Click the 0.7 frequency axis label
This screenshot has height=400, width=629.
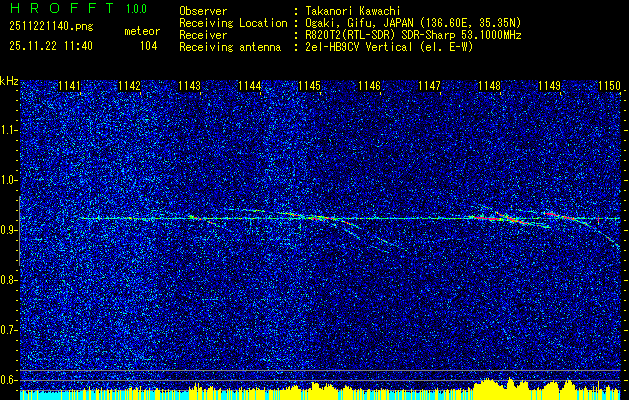(8, 330)
